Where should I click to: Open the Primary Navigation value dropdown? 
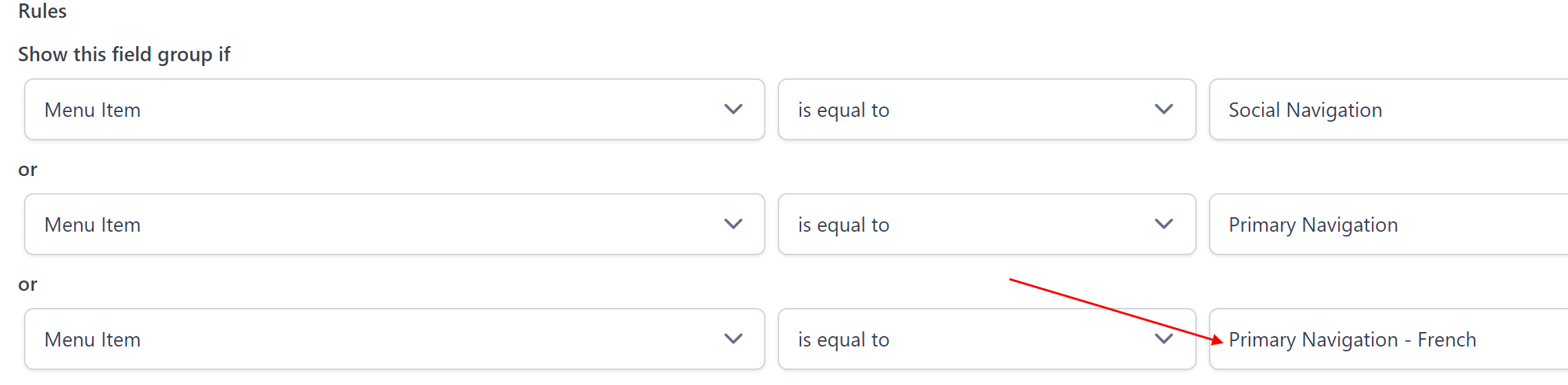1388,225
